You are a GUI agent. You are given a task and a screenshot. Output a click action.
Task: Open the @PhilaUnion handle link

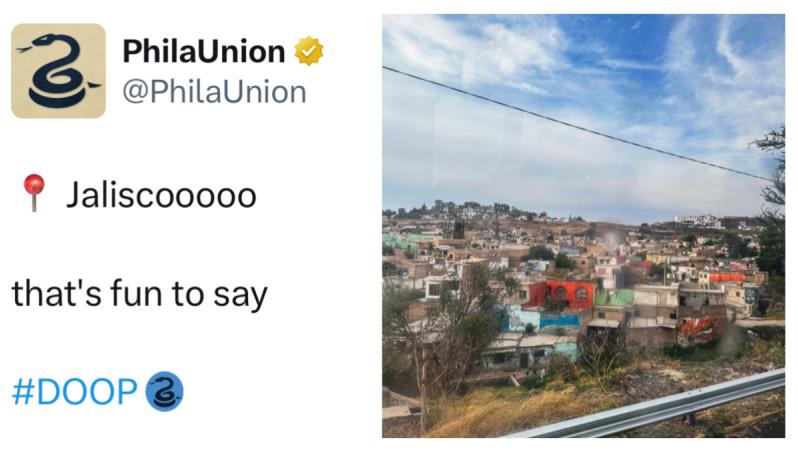214,92
